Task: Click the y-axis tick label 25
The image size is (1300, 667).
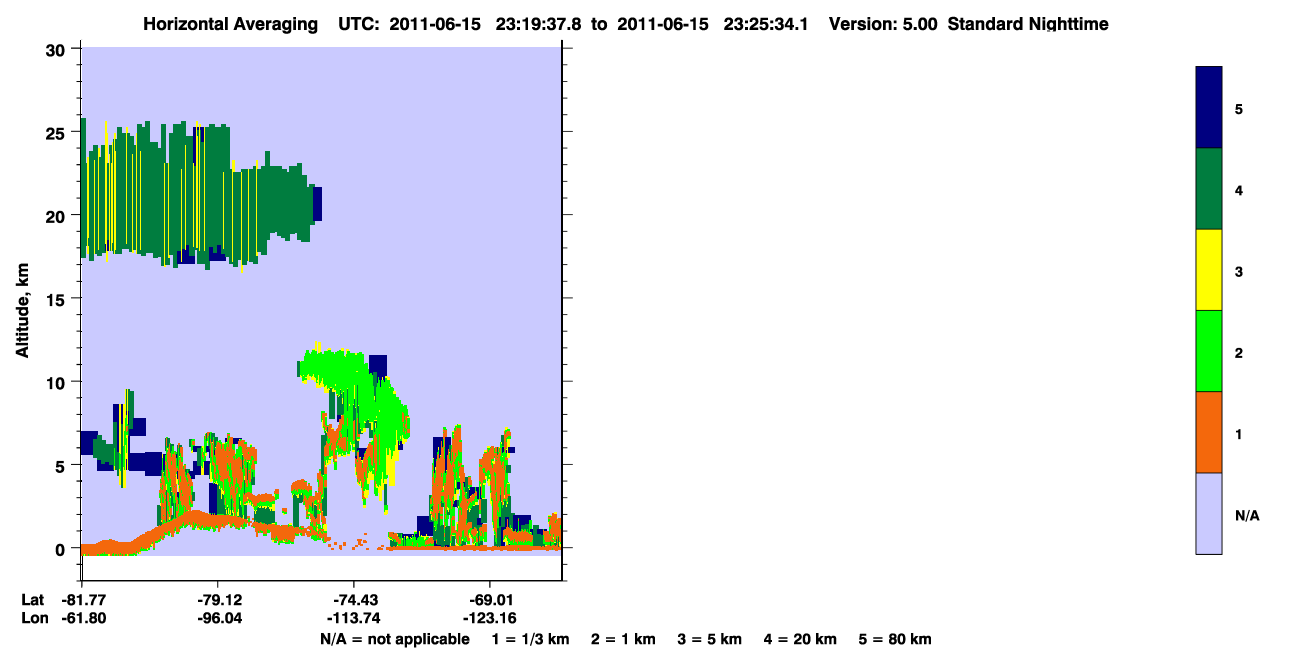Action: click(57, 133)
